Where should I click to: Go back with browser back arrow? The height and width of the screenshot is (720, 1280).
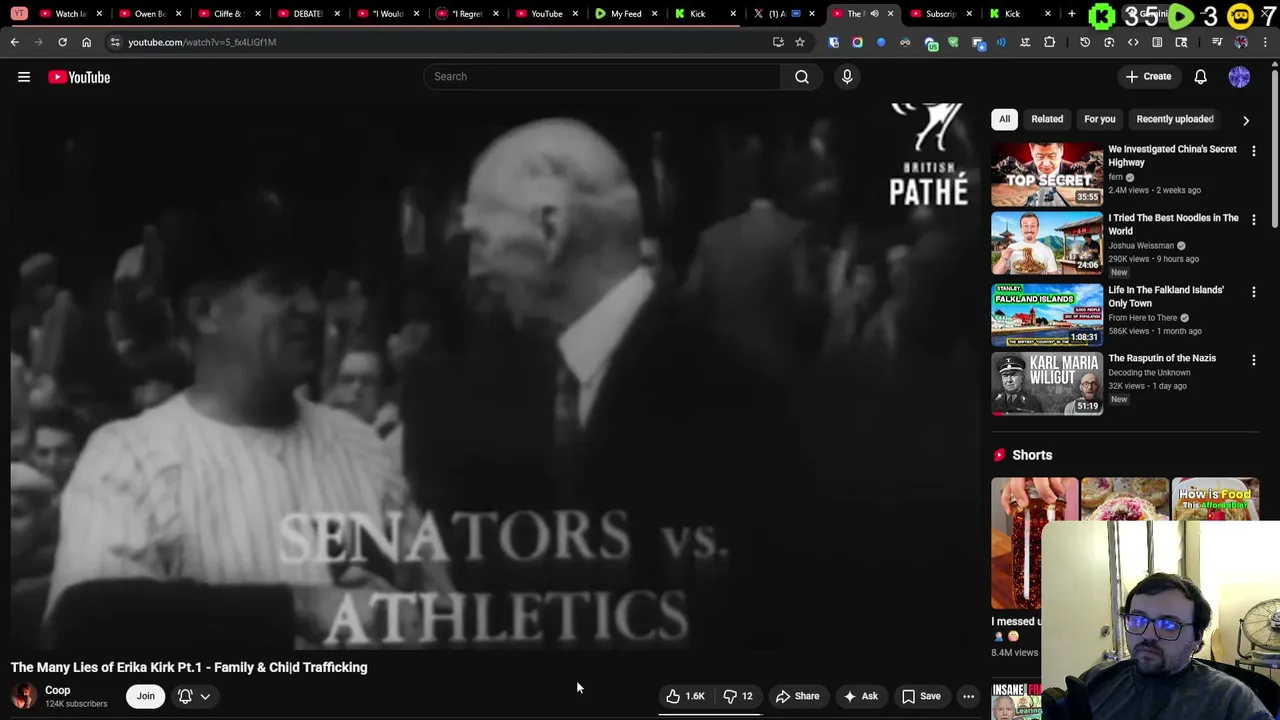[14, 42]
